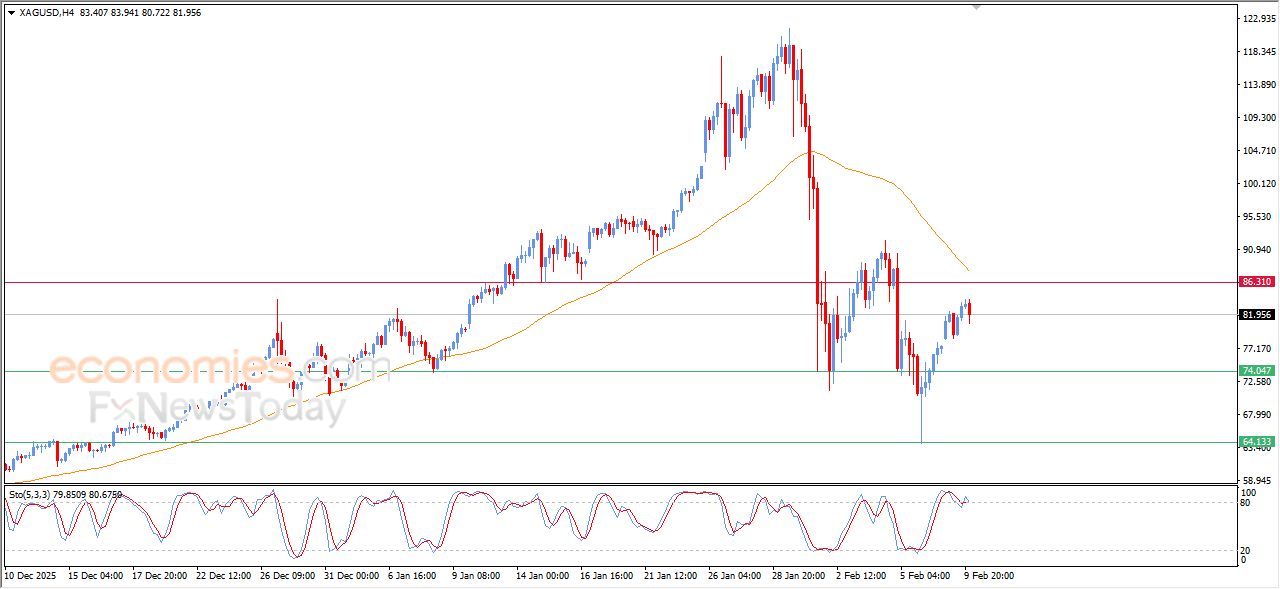Click the 14 Jan 00:00 time label

(x=541, y=576)
